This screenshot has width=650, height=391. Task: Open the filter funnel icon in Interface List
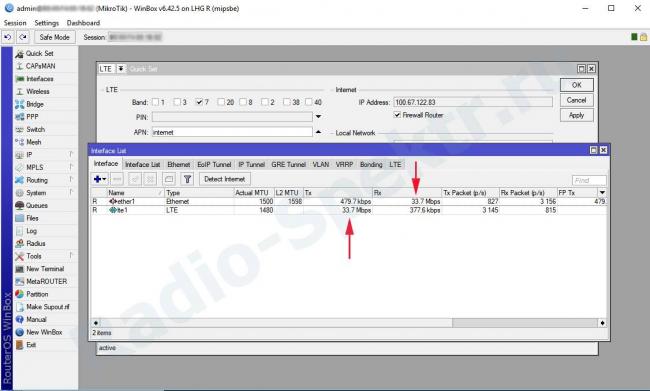click(187, 179)
